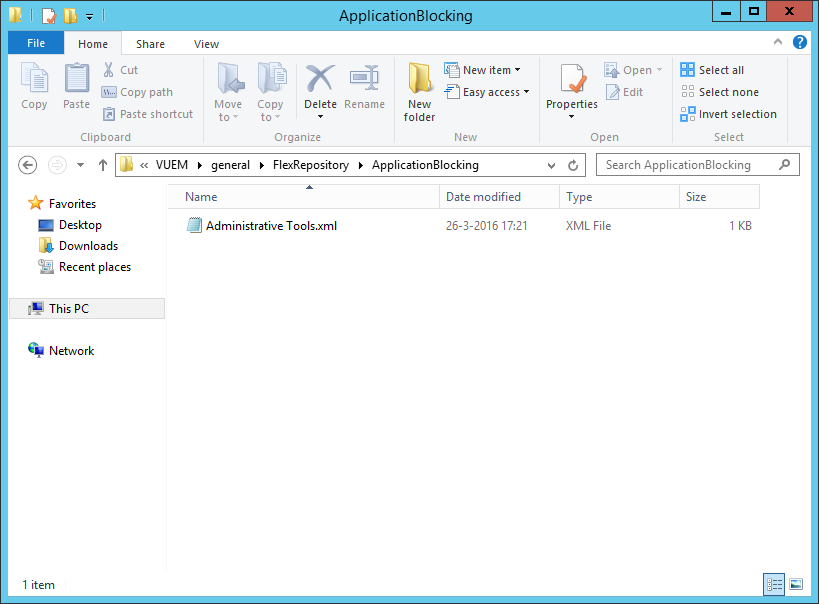Open the Delete options arrow
Viewport: 819px width, 604px height.
[x=320, y=117]
